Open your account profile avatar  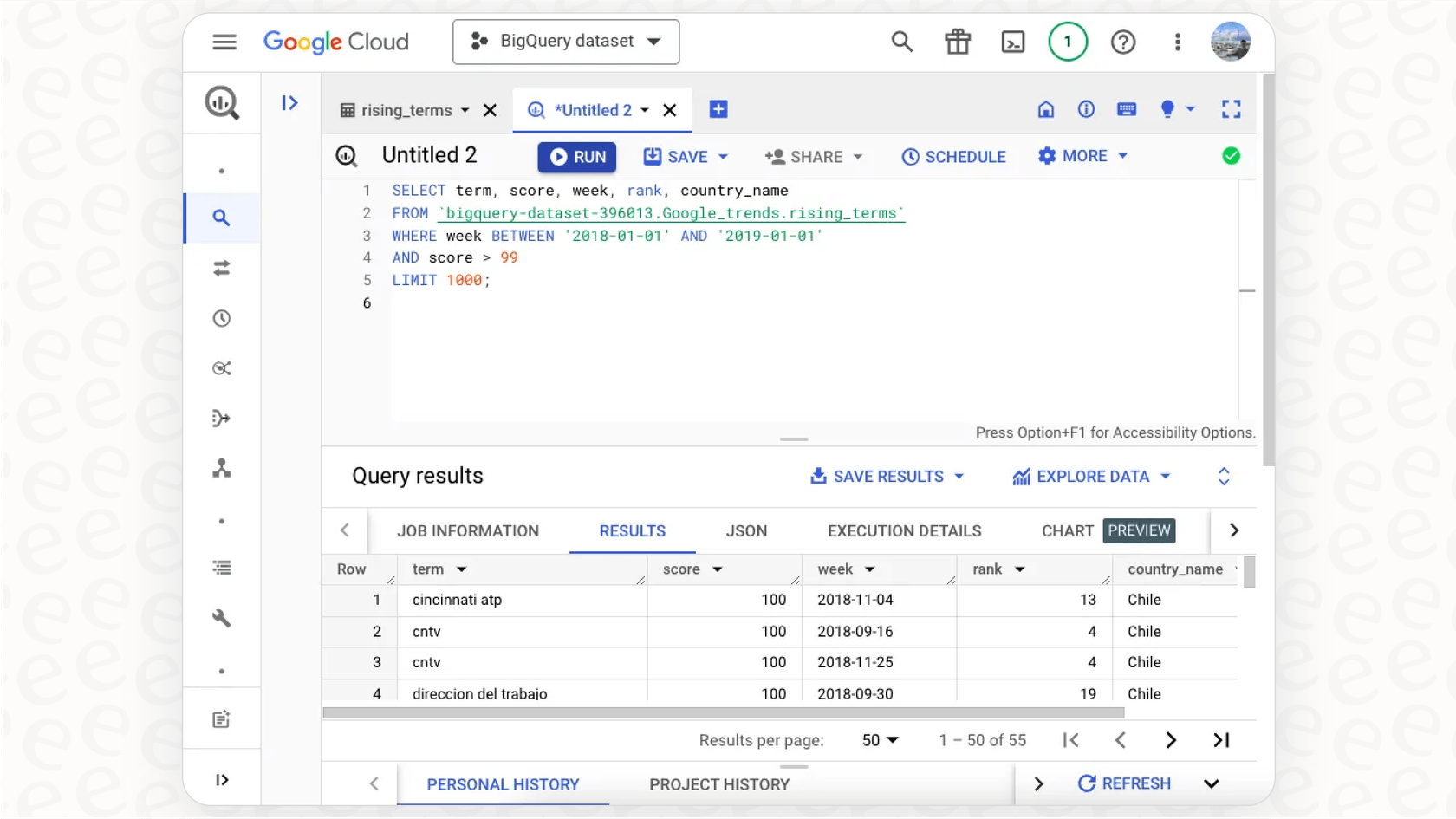coord(1231,41)
